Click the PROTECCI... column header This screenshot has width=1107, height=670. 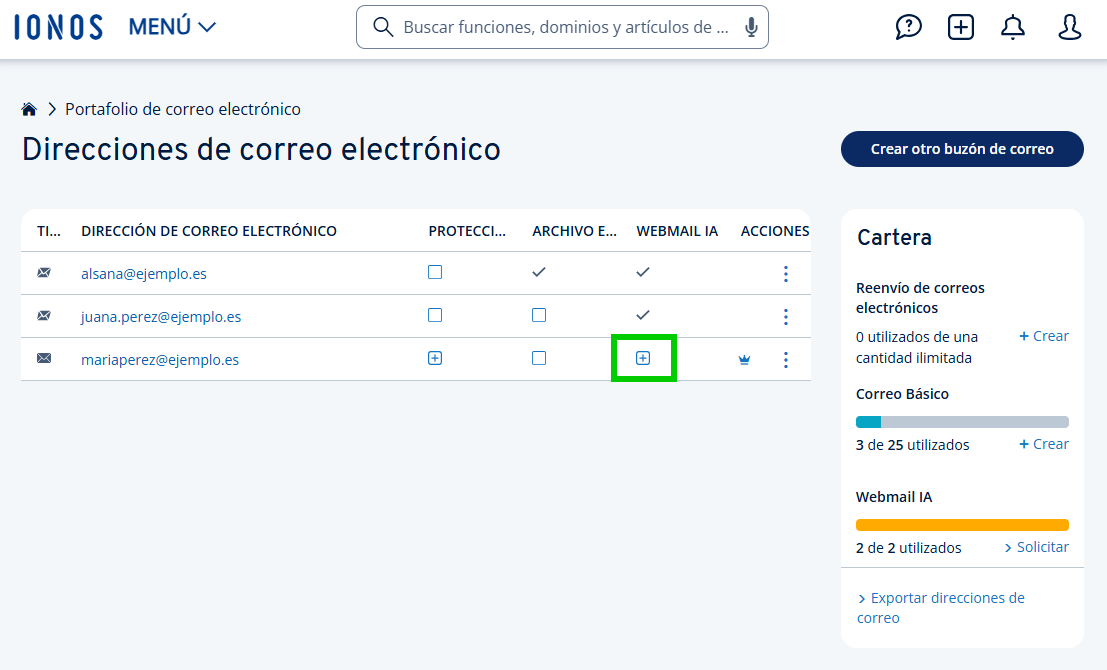[467, 231]
